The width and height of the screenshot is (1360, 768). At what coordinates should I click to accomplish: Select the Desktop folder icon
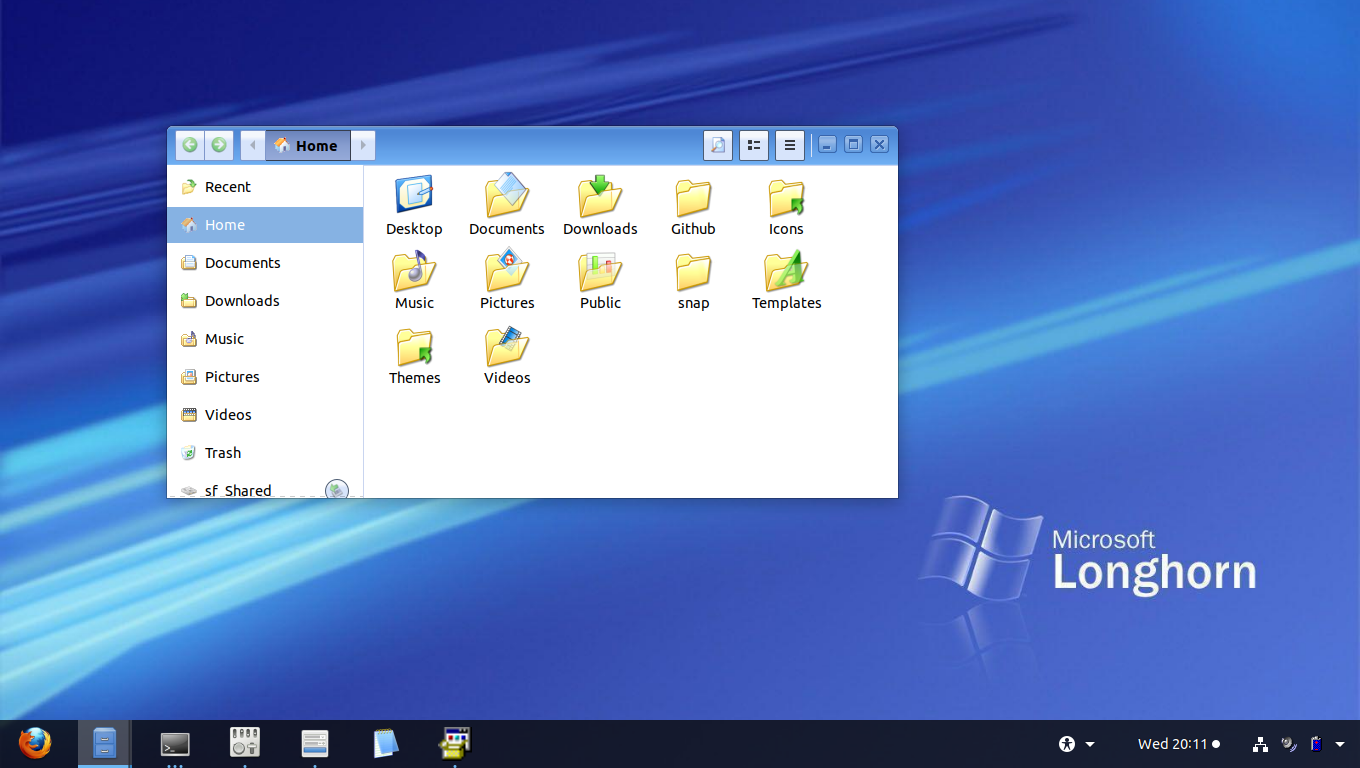coord(414,206)
